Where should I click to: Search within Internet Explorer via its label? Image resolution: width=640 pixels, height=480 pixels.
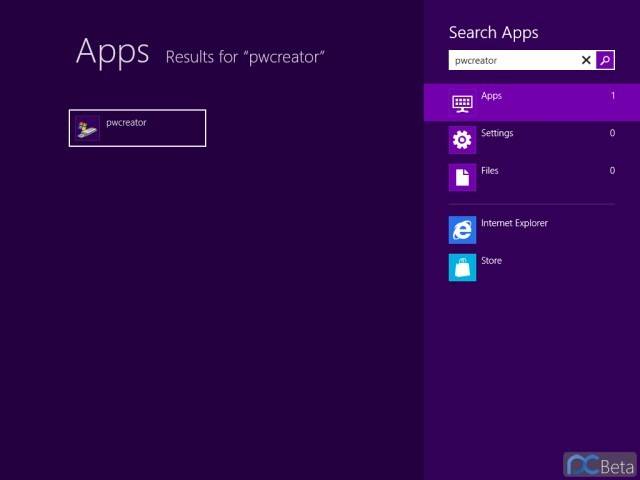tap(514, 223)
